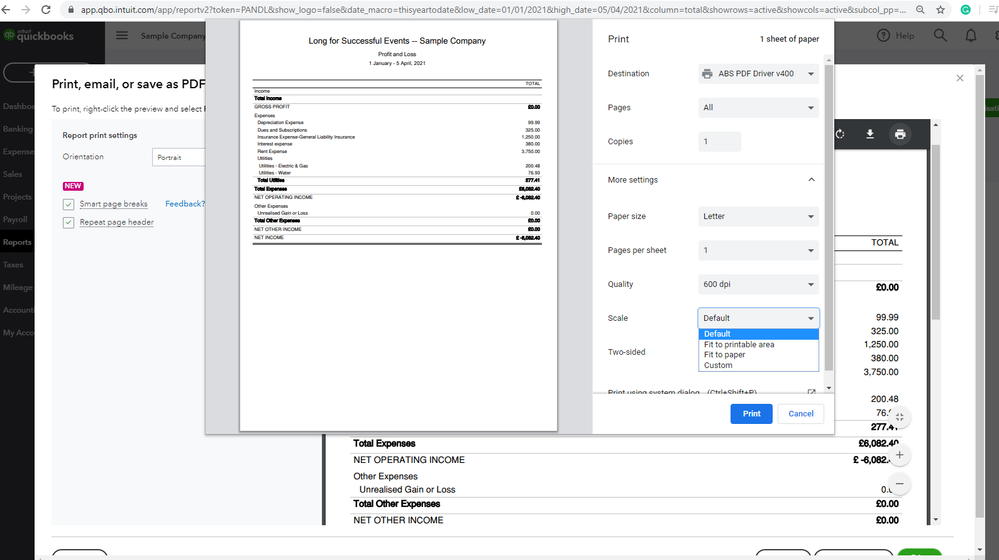Click the PDF preview vertical scrollbar
The width and height of the screenshot is (999, 560).
(935, 233)
